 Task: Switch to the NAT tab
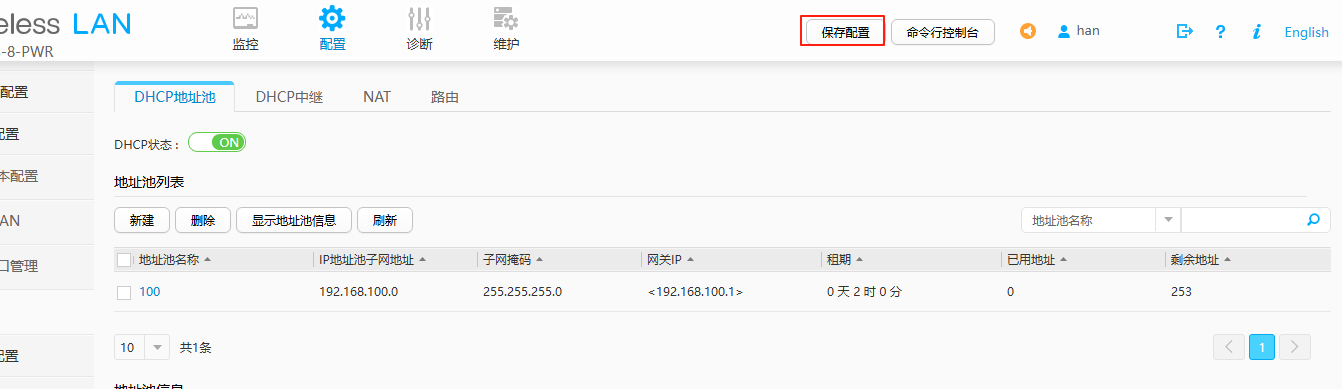[377, 97]
